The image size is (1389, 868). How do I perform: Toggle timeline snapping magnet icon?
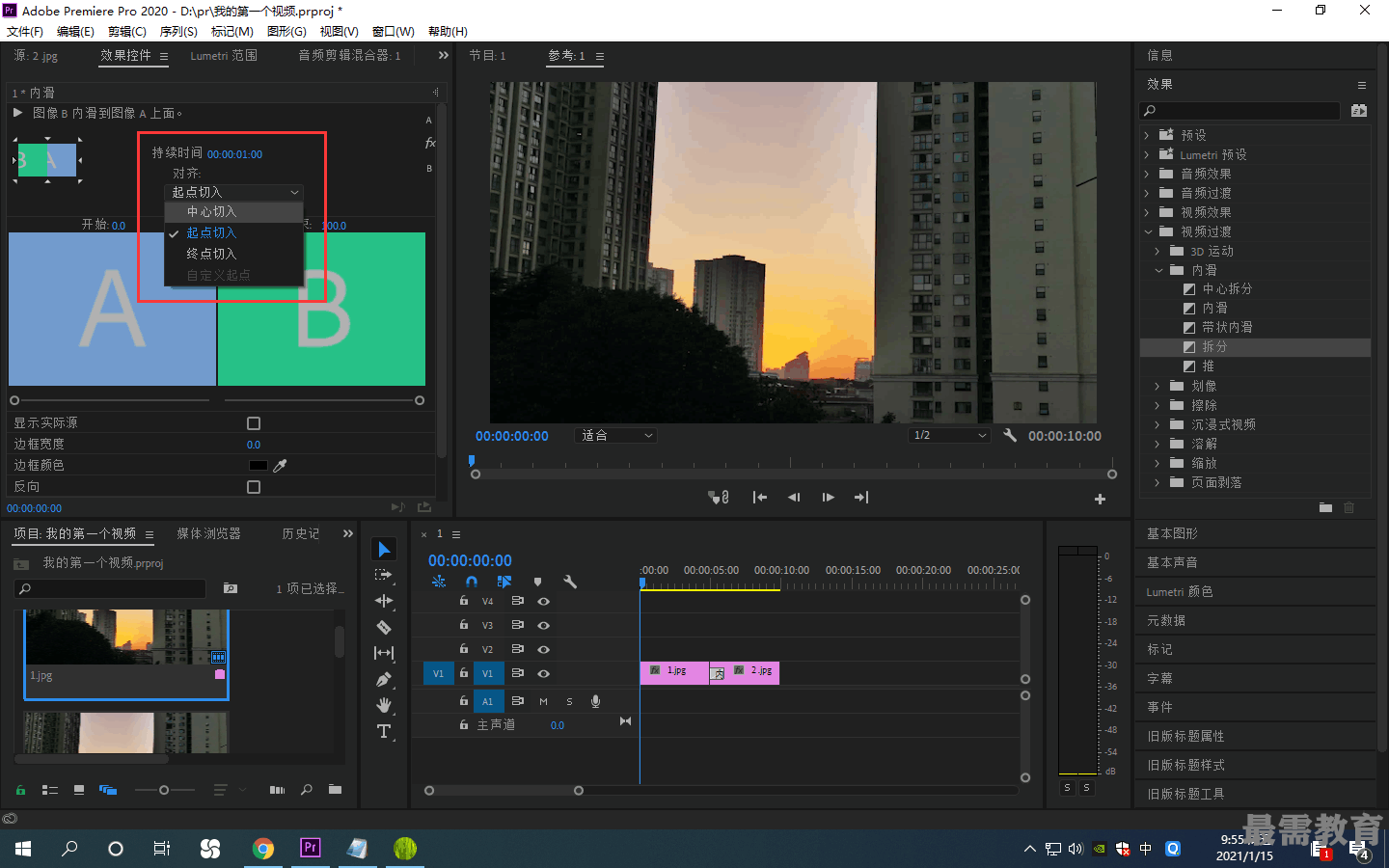[x=472, y=582]
